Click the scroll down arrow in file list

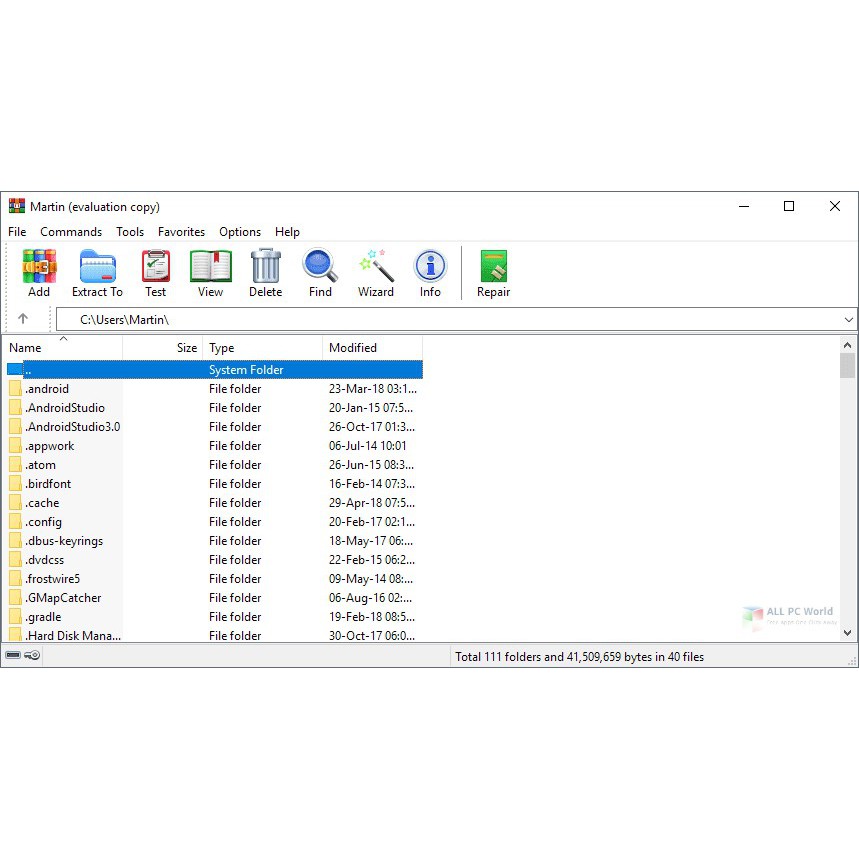coord(848,632)
